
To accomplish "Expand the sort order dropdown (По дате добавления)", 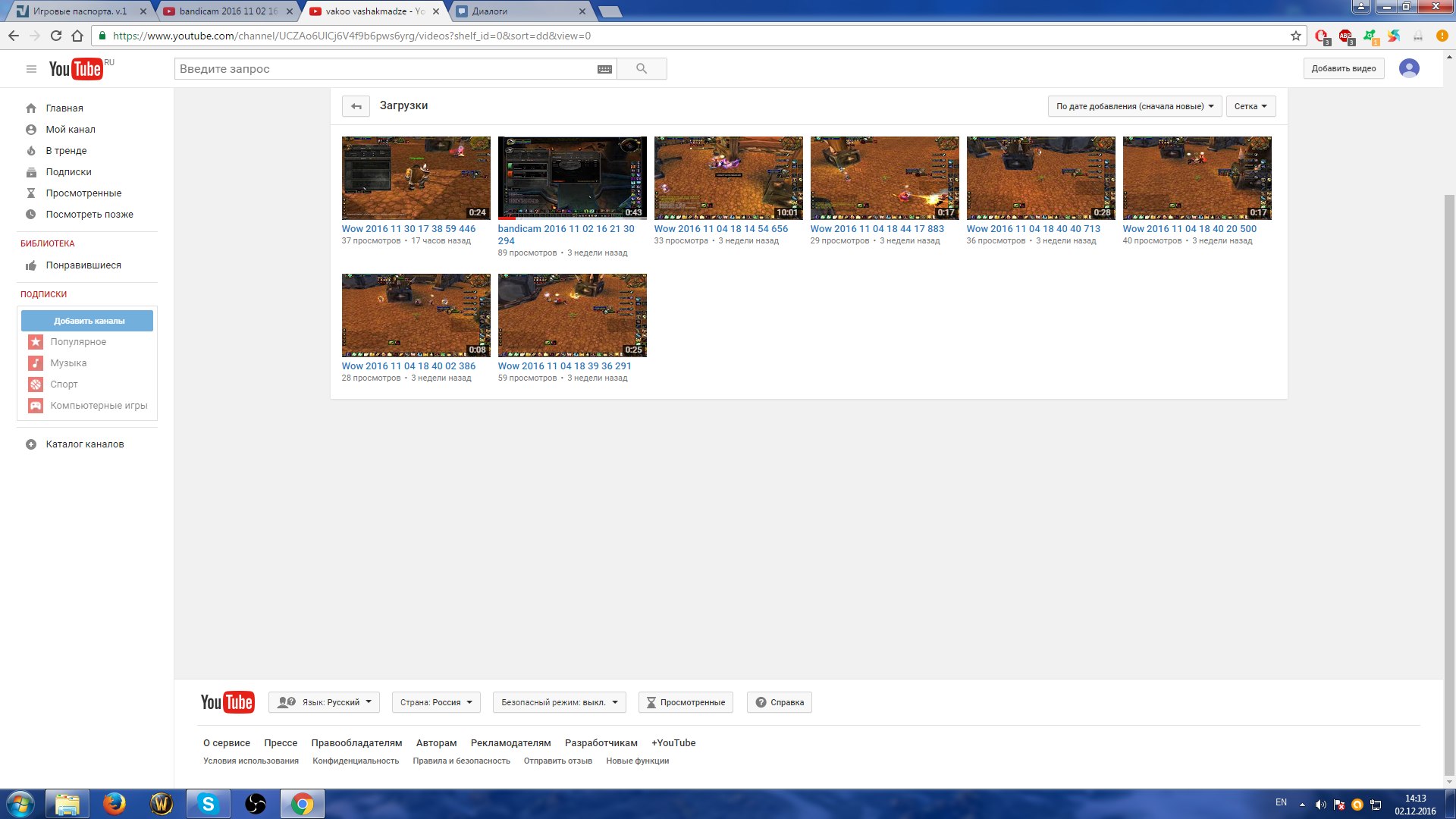I will coord(1134,106).
